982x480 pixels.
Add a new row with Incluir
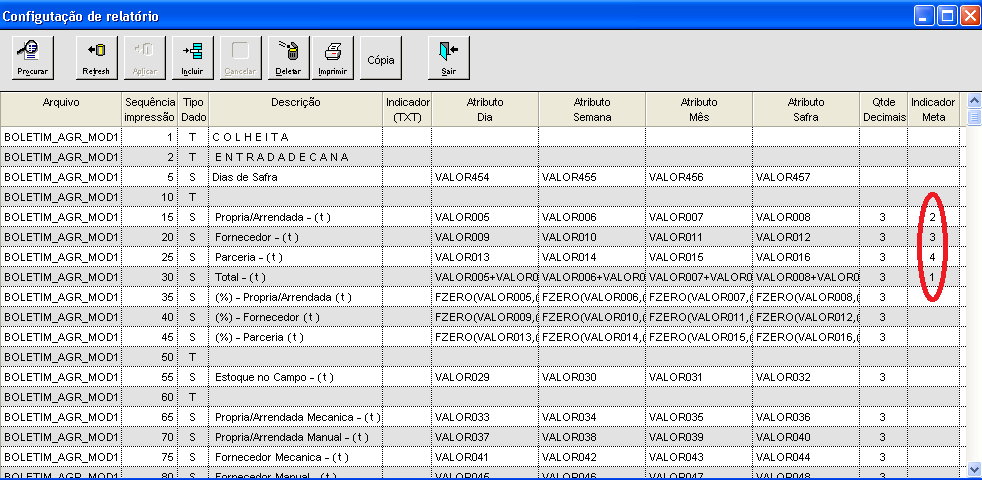click(x=192, y=58)
